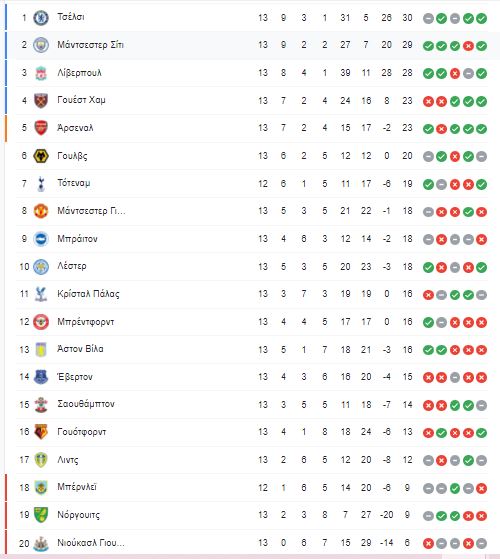500x559 pixels.
Task: Select Newcastle's first loss form icon
Action: [x=428, y=544]
